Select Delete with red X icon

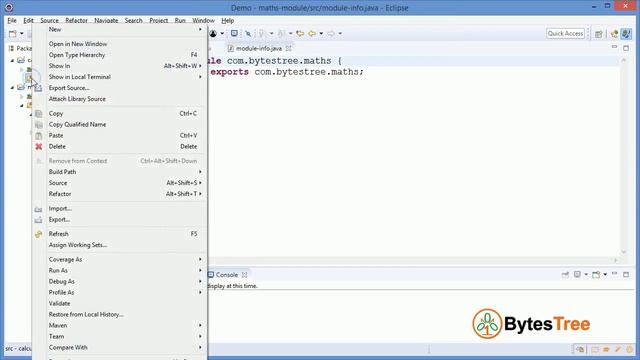[x=120, y=147]
